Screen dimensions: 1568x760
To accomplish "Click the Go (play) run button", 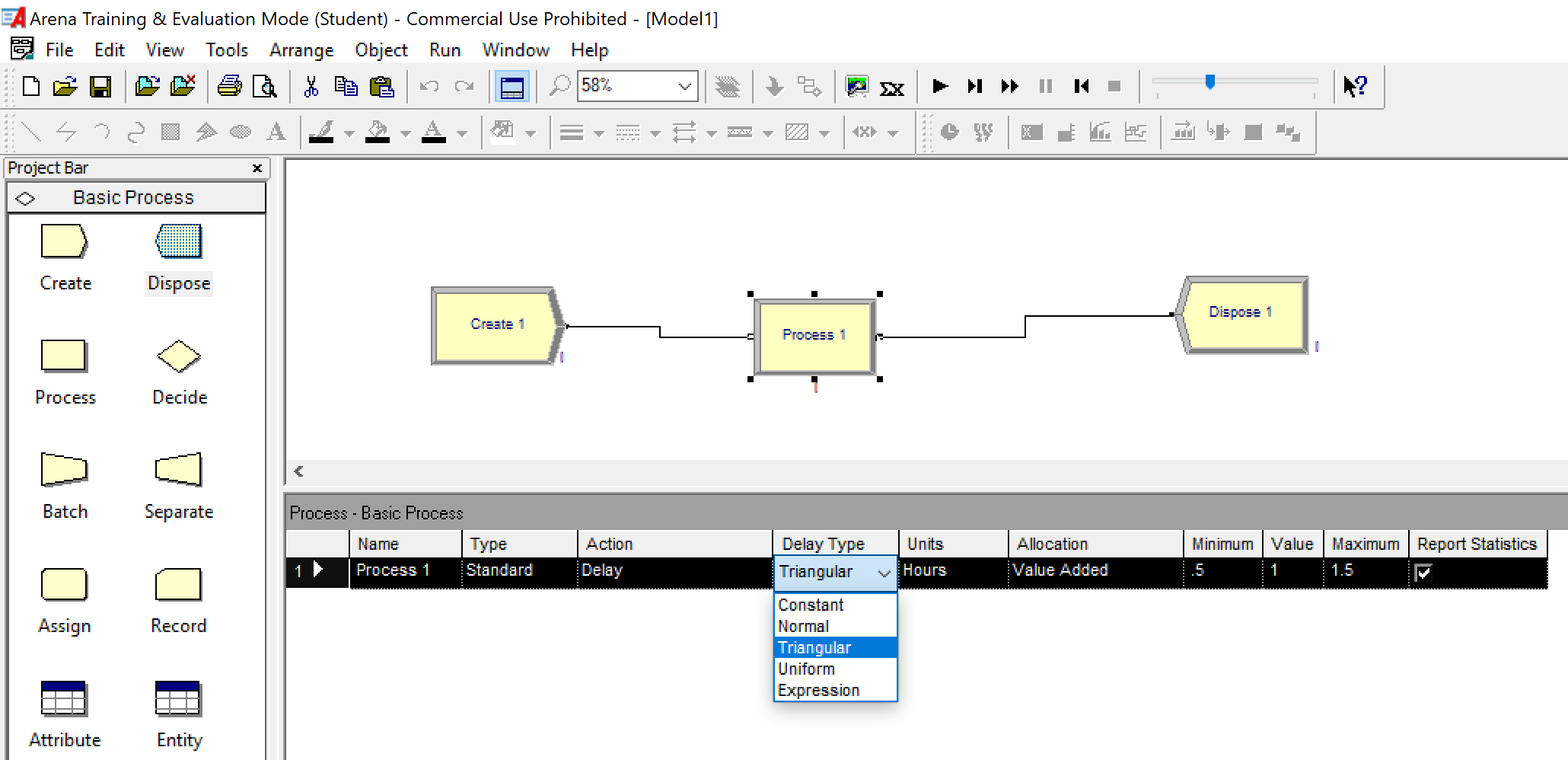I will (x=940, y=86).
